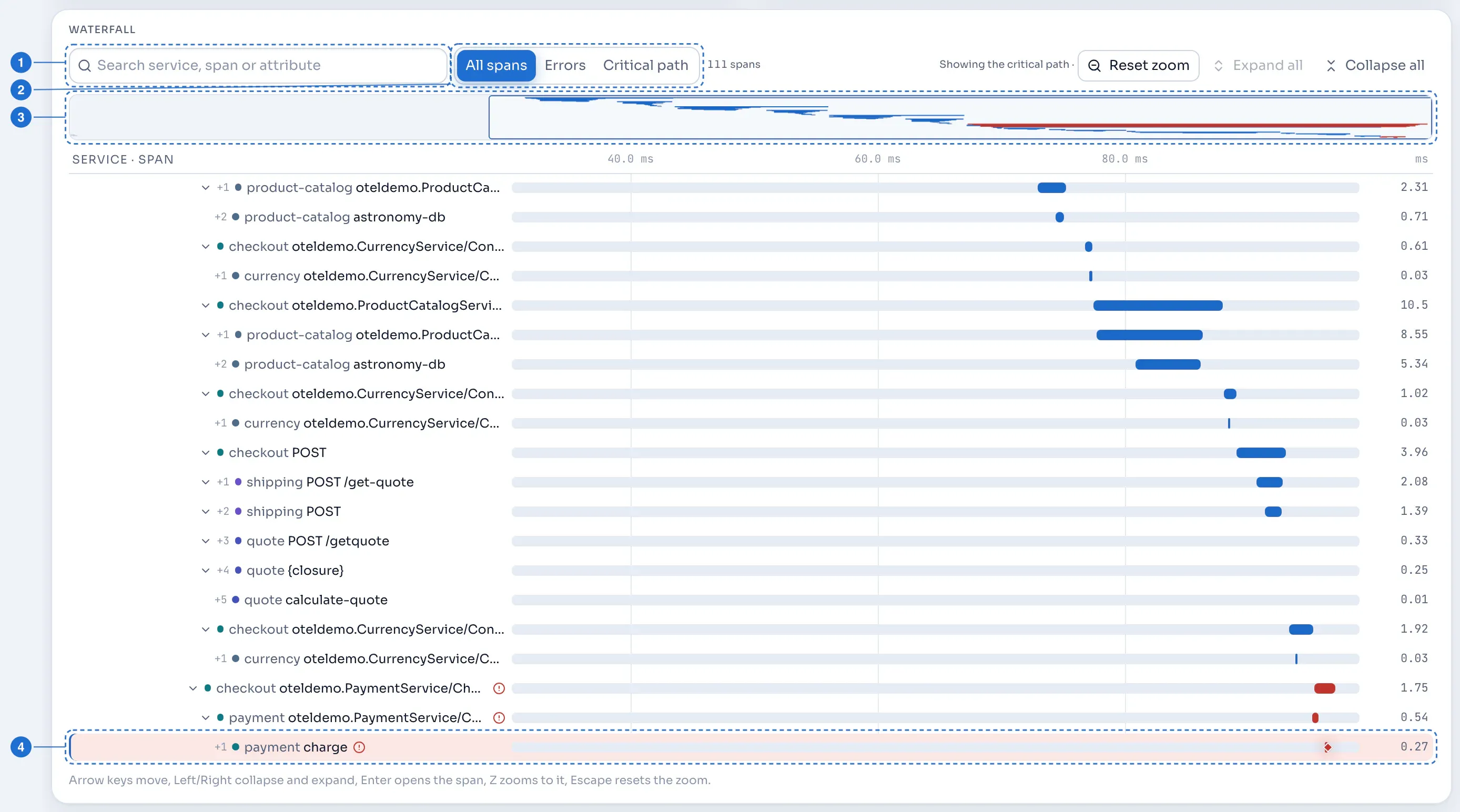Click purple dot of shipping POST /get-quote
Image resolution: width=1460 pixels, height=812 pixels.
coord(238,482)
